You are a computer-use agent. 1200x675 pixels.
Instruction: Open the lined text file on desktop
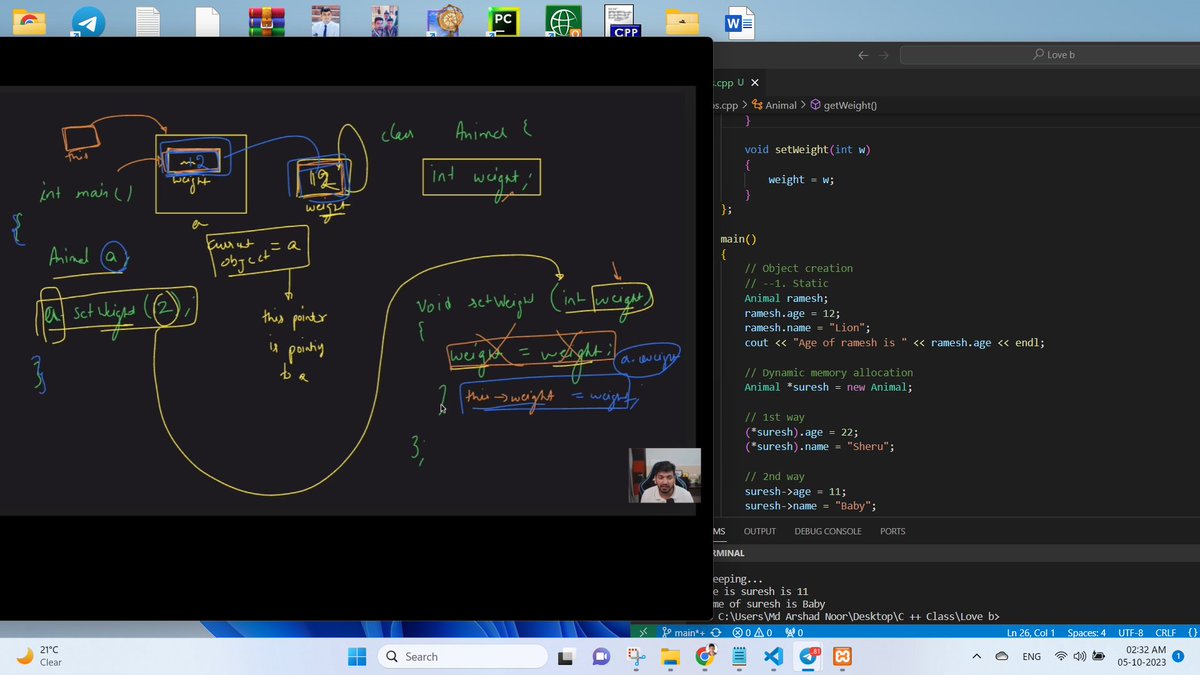point(147,22)
